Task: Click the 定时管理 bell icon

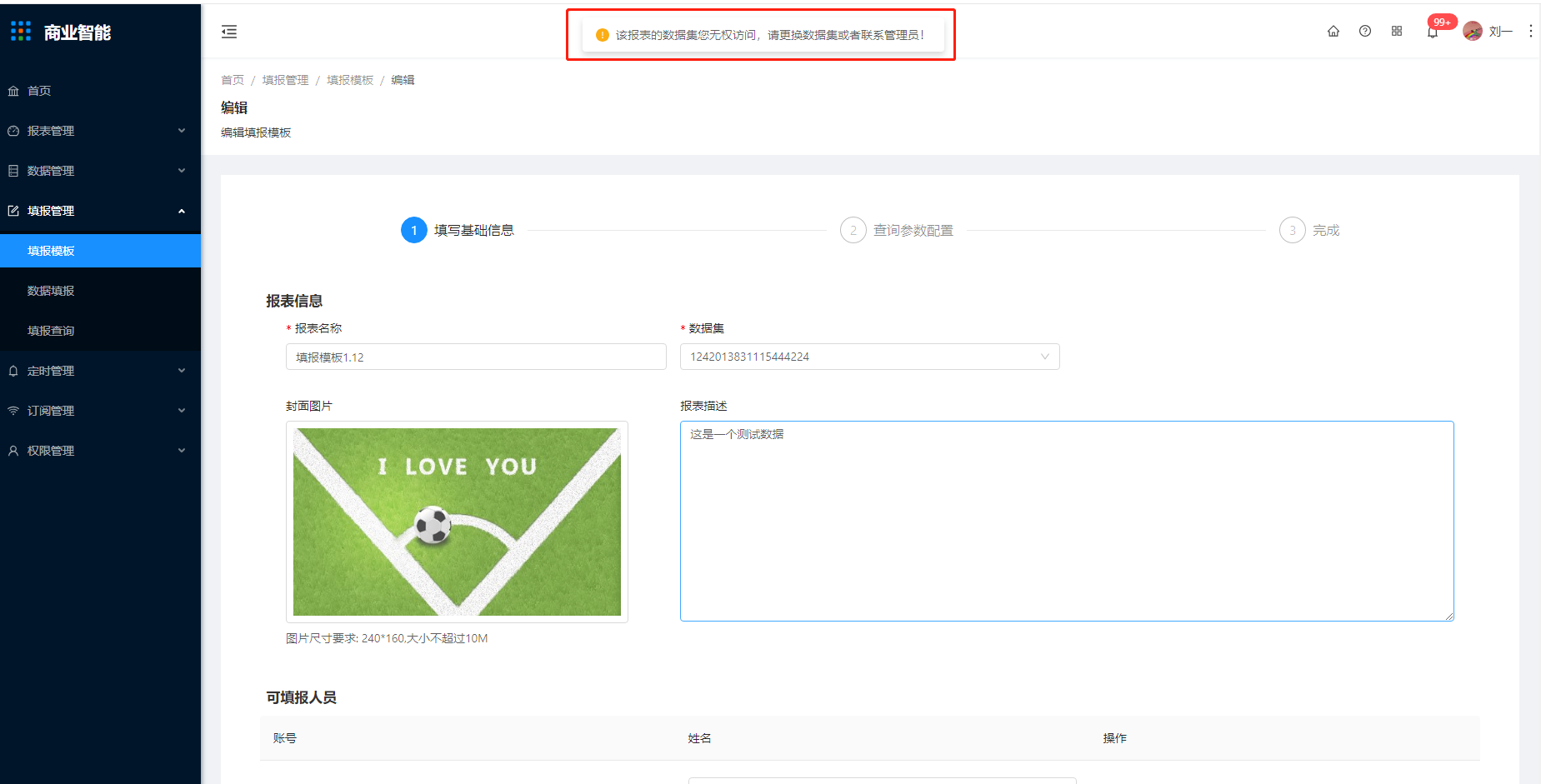Action: pyautogui.click(x=13, y=371)
